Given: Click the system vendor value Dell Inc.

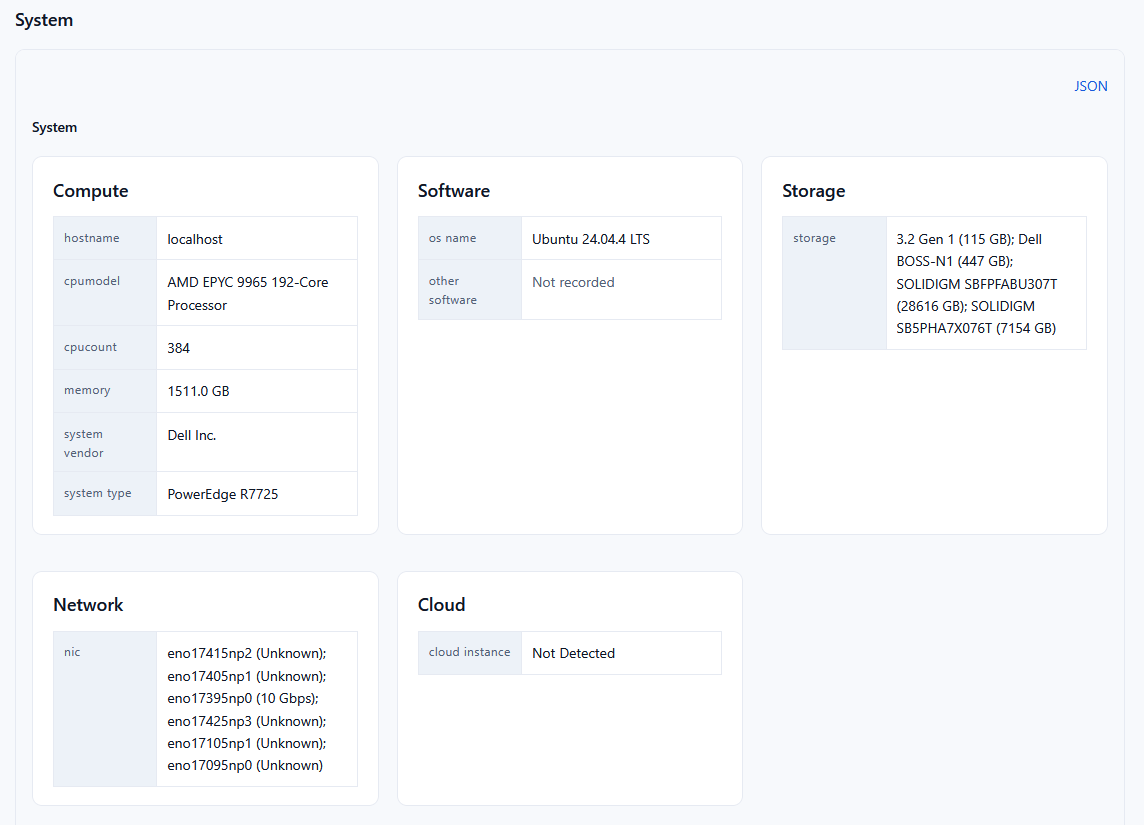Looking at the screenshot, I should click(x=192, y=435).
